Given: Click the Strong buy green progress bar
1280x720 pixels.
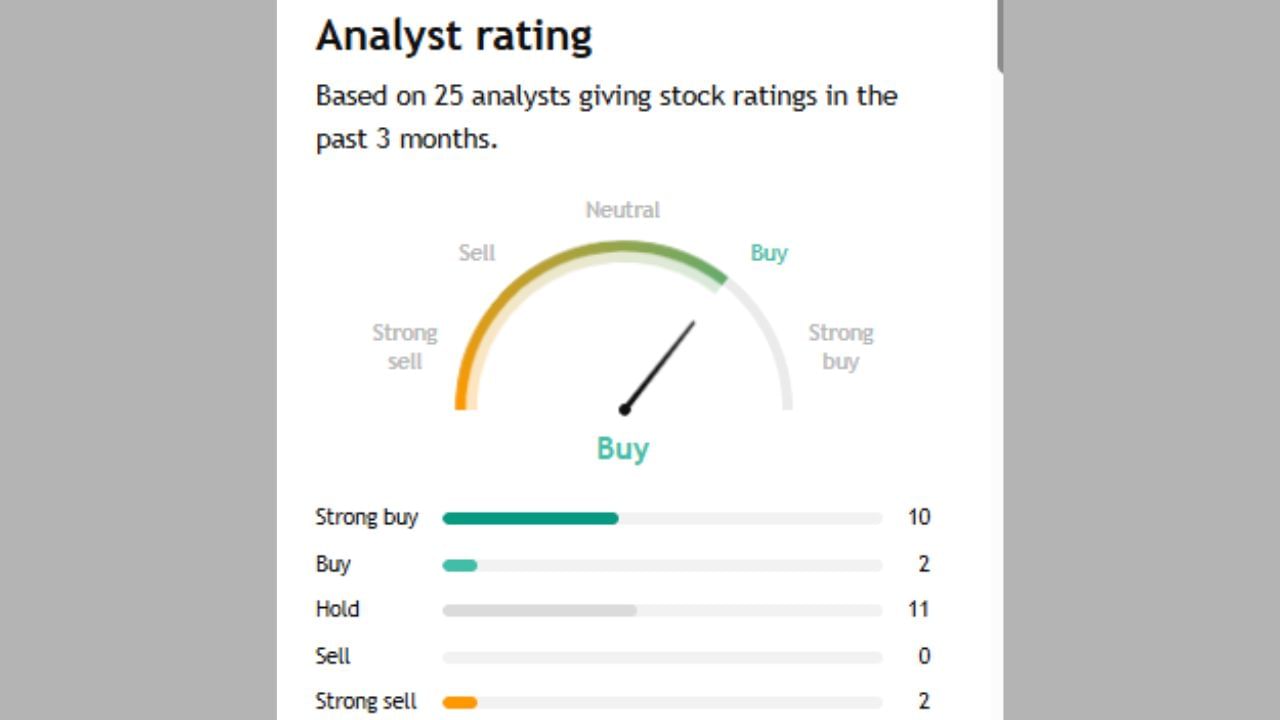Looking at the screenshot, I should click(530, 518).
